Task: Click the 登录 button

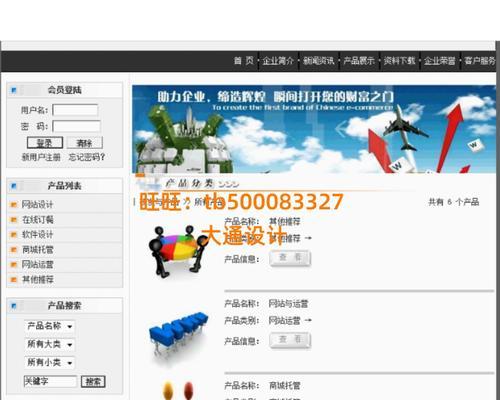Action: [x=45, y=143]
